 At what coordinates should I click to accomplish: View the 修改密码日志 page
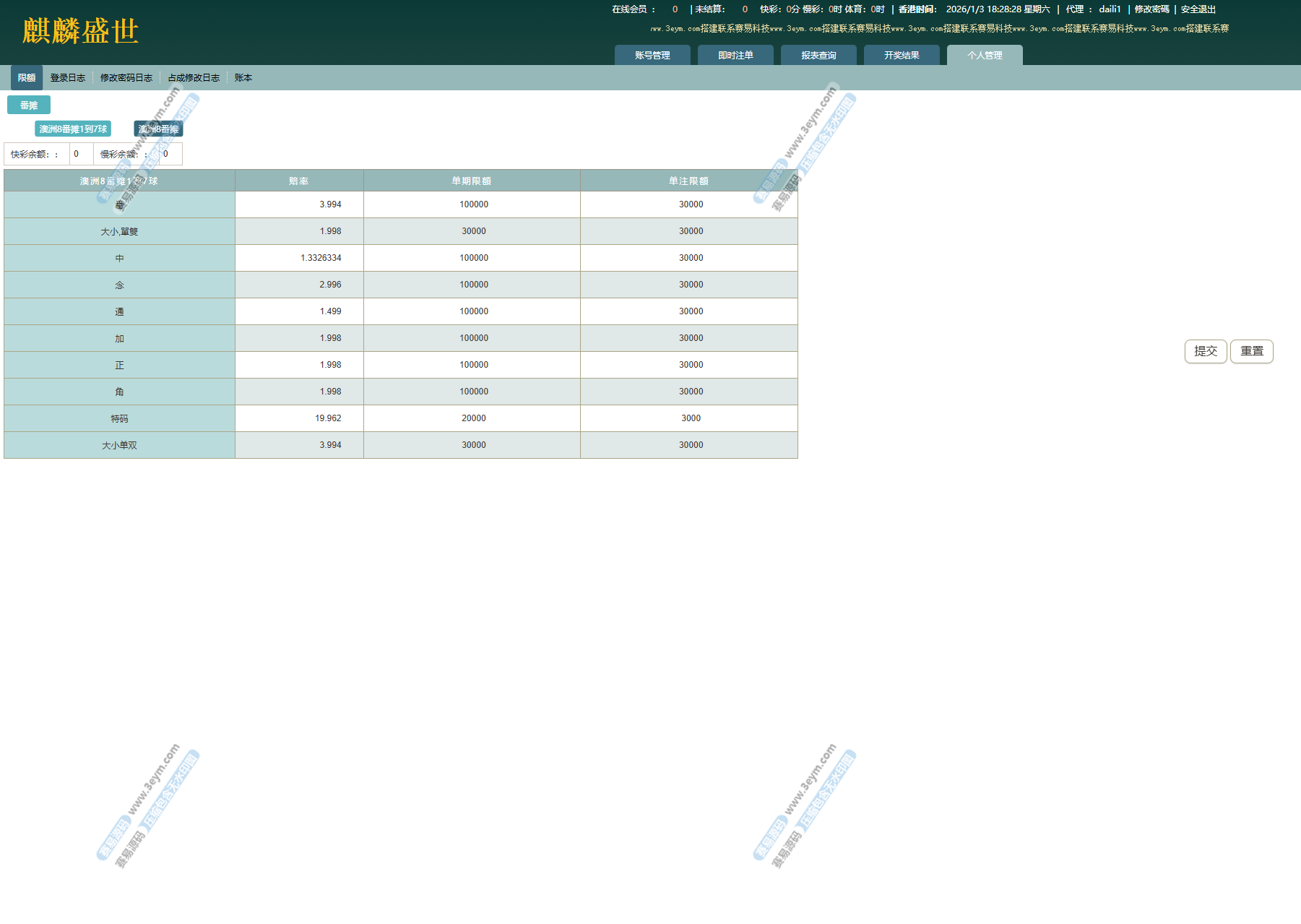(x=126, y=78)
